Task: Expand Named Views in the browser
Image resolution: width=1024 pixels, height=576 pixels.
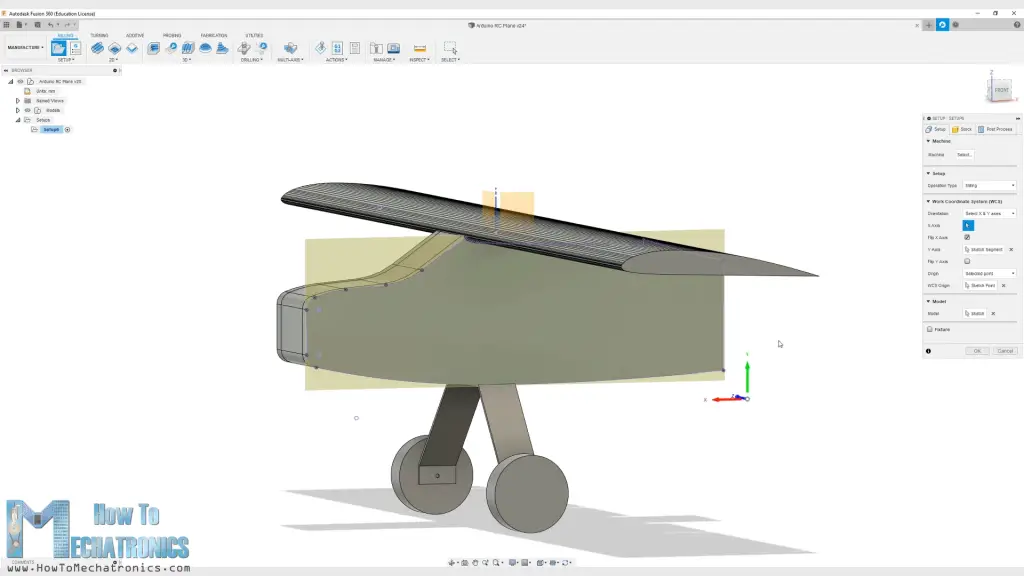Action: (18, 100)
